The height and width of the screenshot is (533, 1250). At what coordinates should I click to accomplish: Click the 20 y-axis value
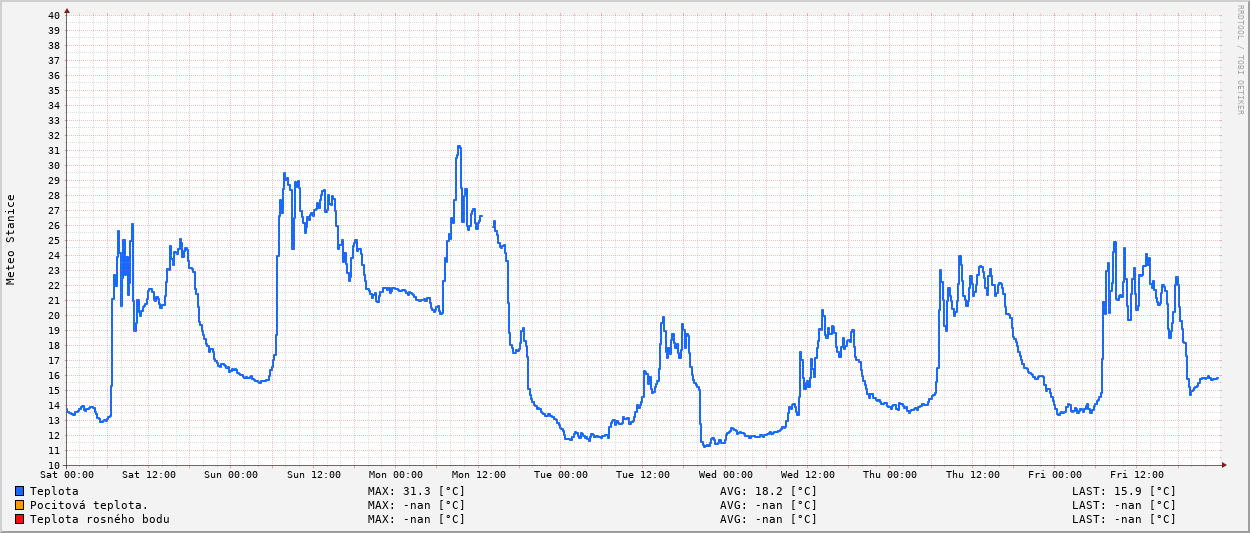tap(54, 315)
